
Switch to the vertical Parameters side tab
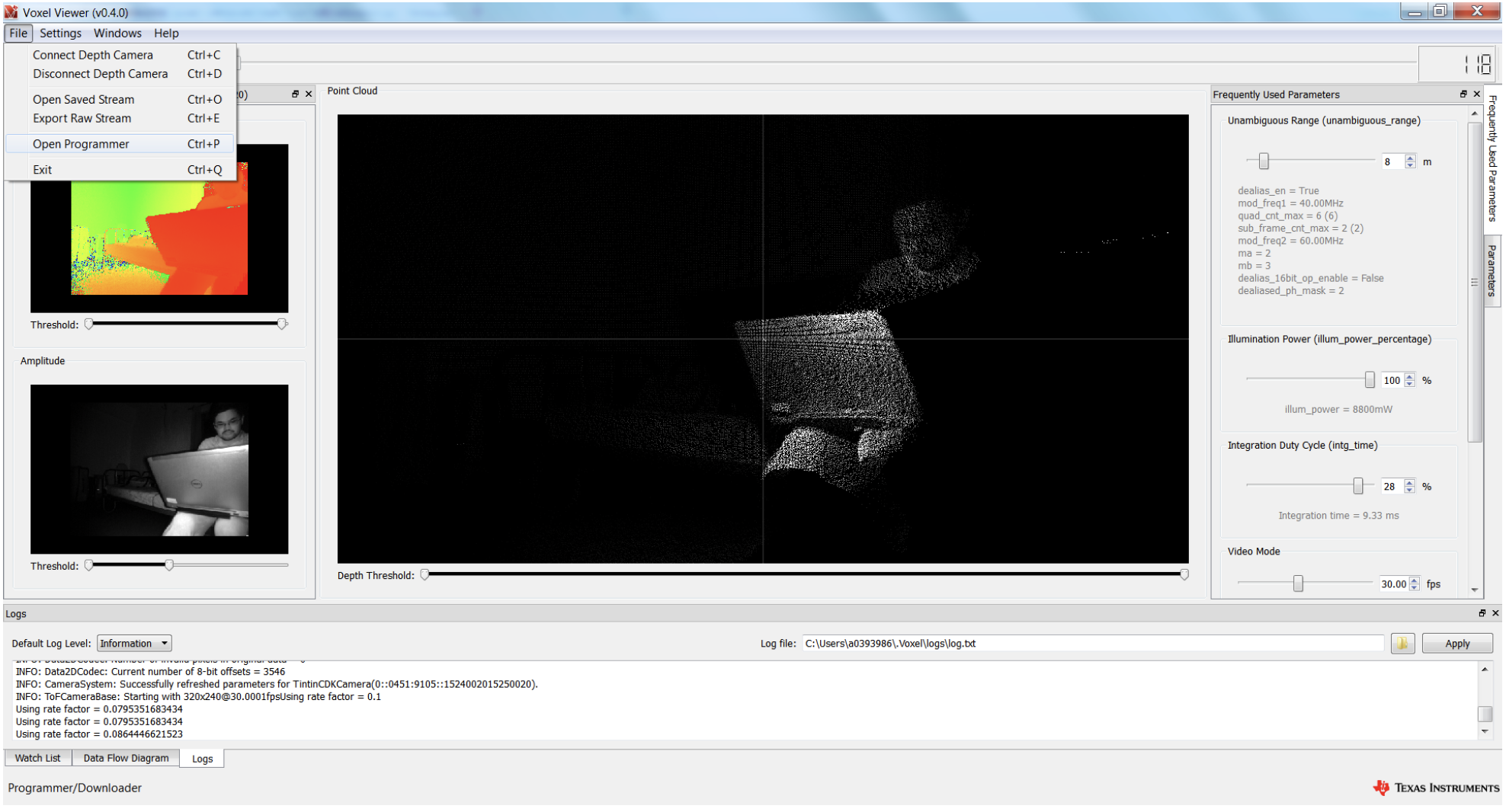tap(1492, 271)
